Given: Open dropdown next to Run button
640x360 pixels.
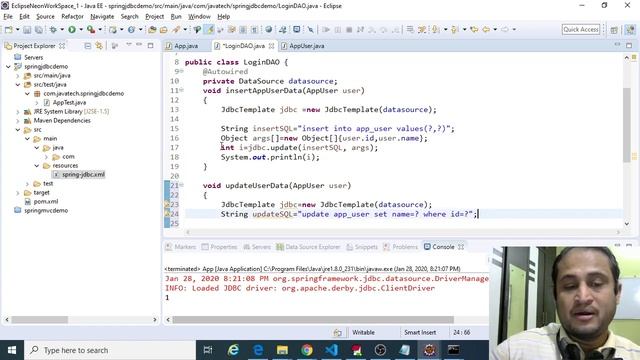Looking at the screenshot, I should coord(81,30).
